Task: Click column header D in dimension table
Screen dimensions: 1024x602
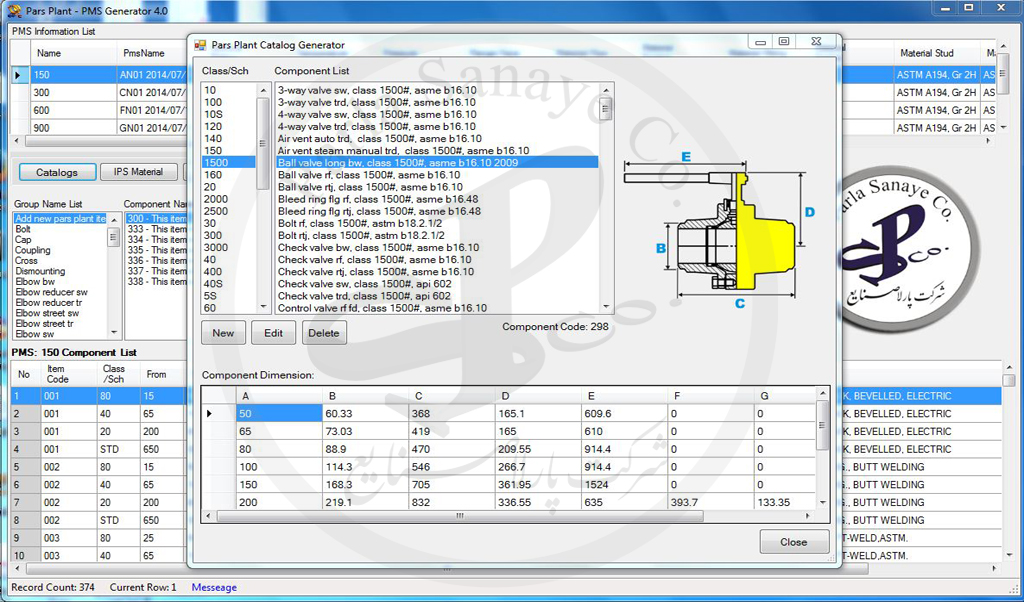Action: coord(538,396)
